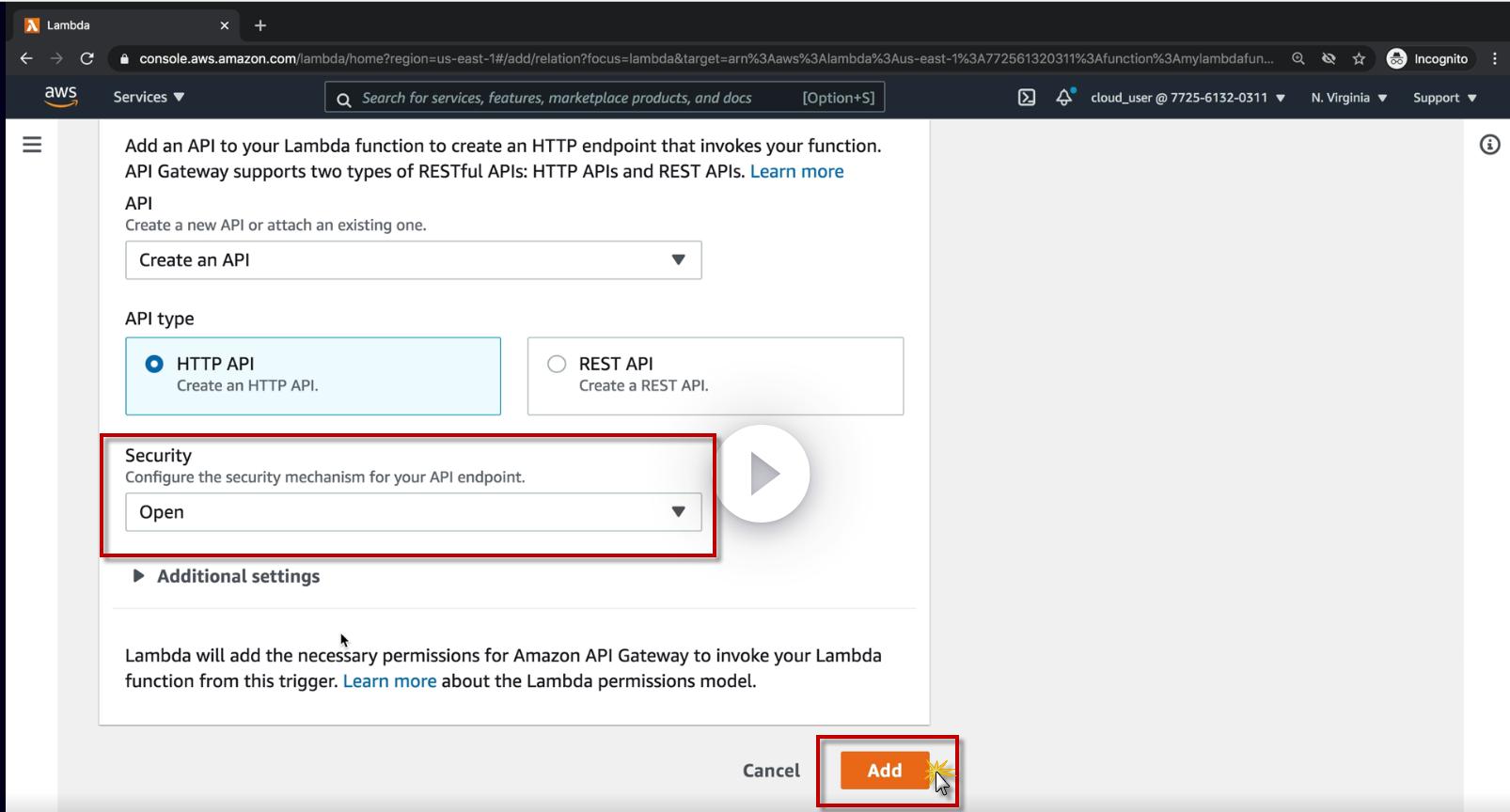The height and width of the screenshot is (812, 1510).
Task: Open the 'Create an API' dropdown
Action: (414, 260)
